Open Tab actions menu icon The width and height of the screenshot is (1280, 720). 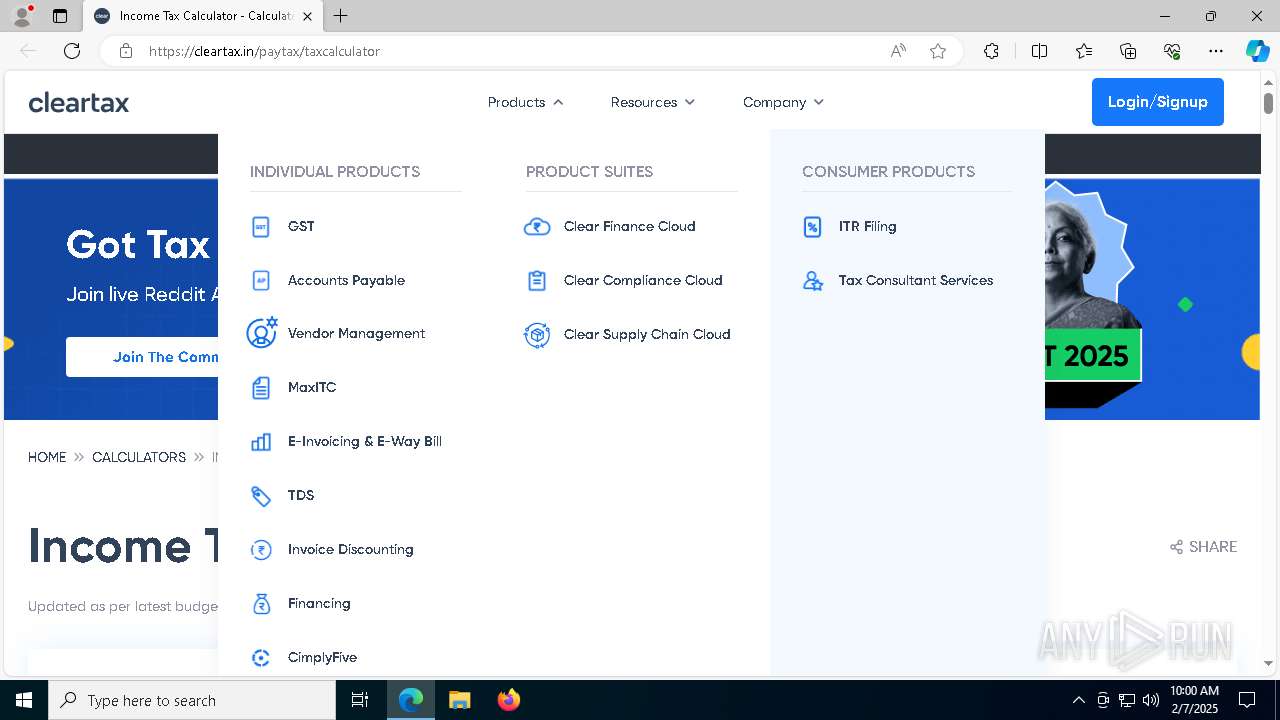[60, 16]
